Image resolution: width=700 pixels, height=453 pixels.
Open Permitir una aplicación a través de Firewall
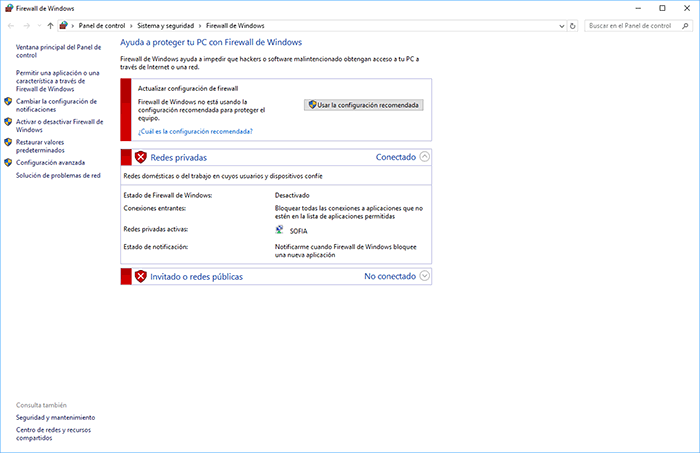[x=58, y=81]
